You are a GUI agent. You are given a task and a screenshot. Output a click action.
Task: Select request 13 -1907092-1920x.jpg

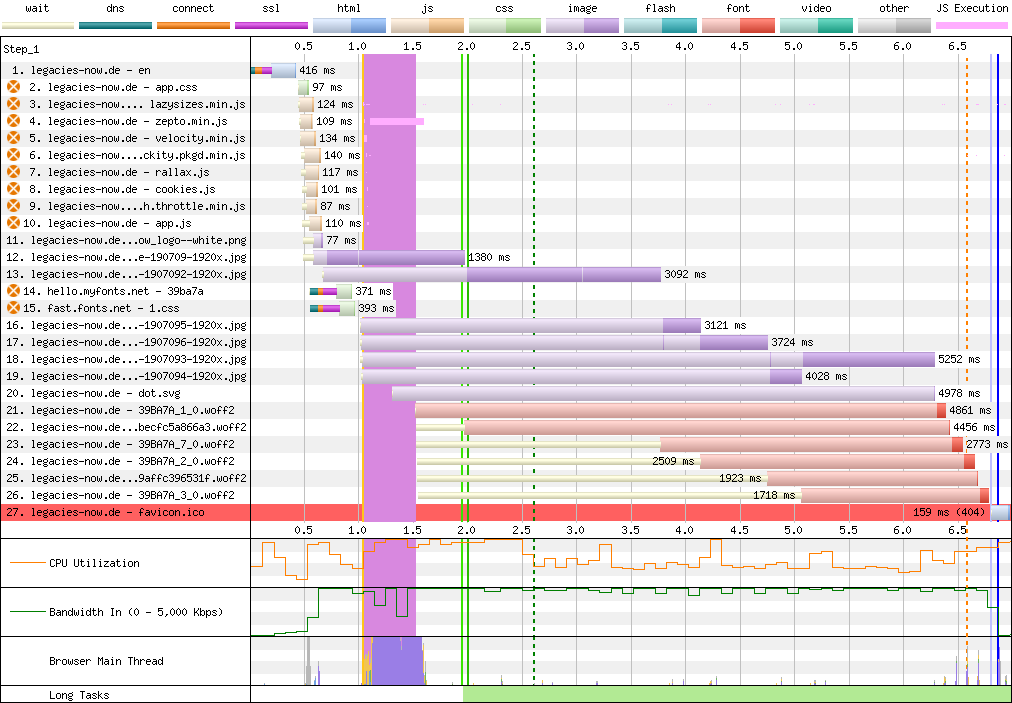tap(126, 274)
